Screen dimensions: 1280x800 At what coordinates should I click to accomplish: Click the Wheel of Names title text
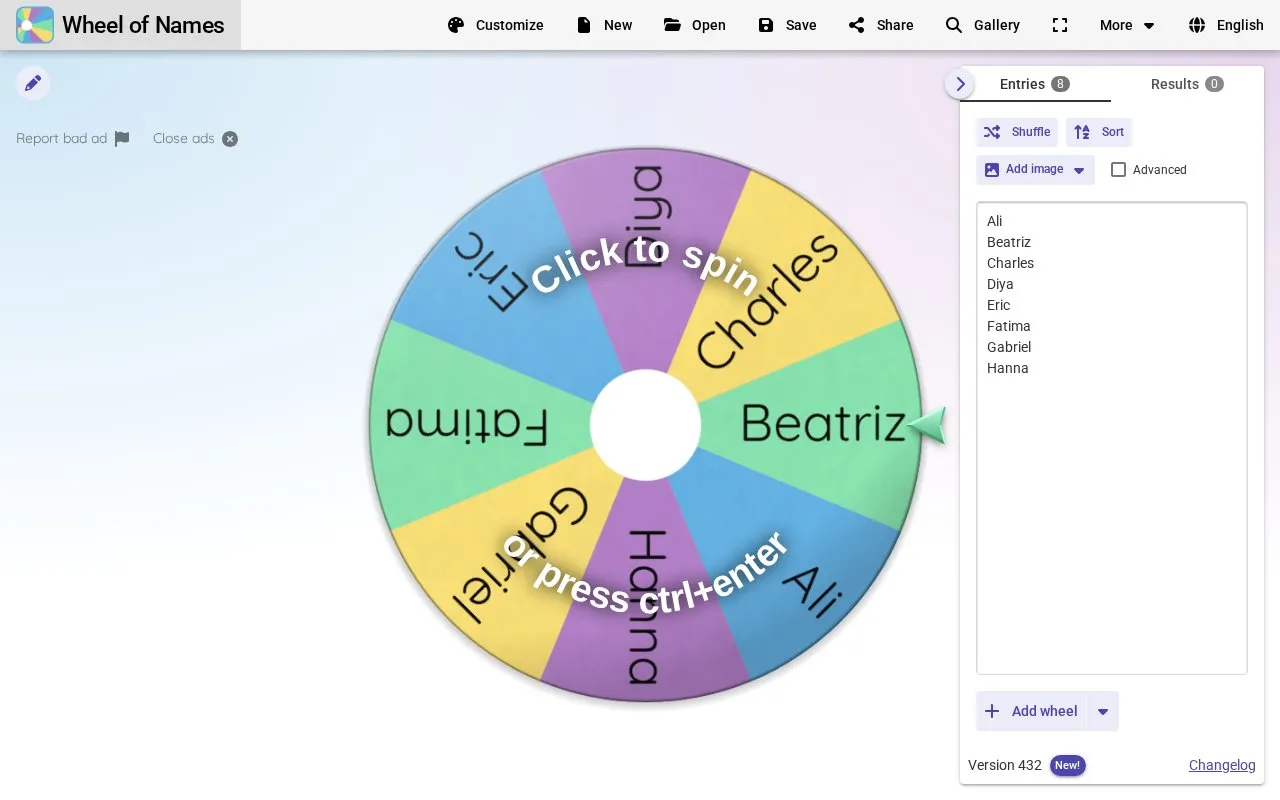coord(143,25)
